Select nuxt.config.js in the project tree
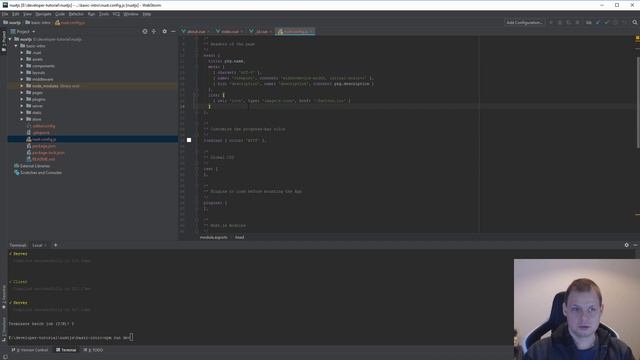 point(44,139)
